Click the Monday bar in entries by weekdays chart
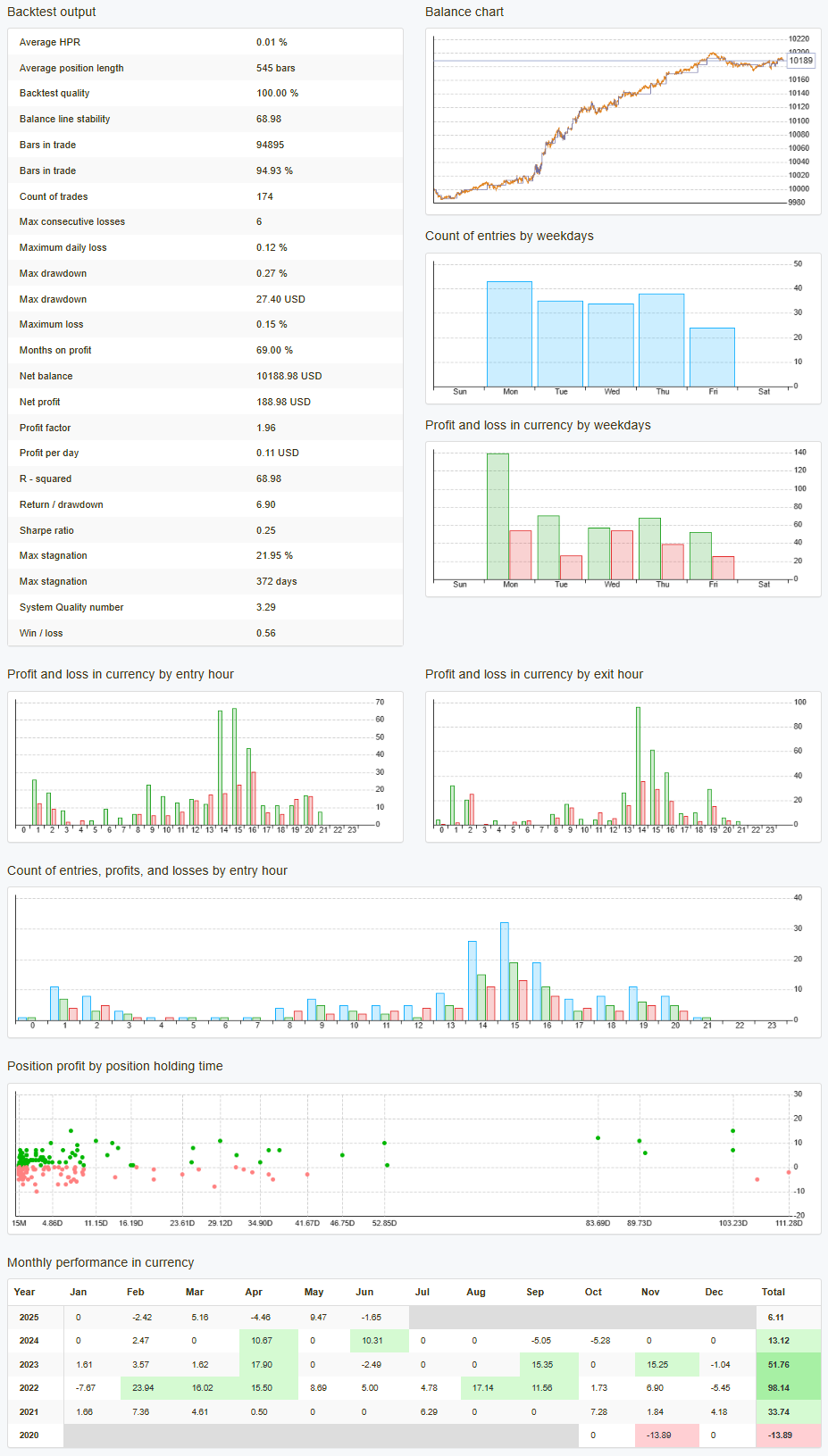 (509, 334)
